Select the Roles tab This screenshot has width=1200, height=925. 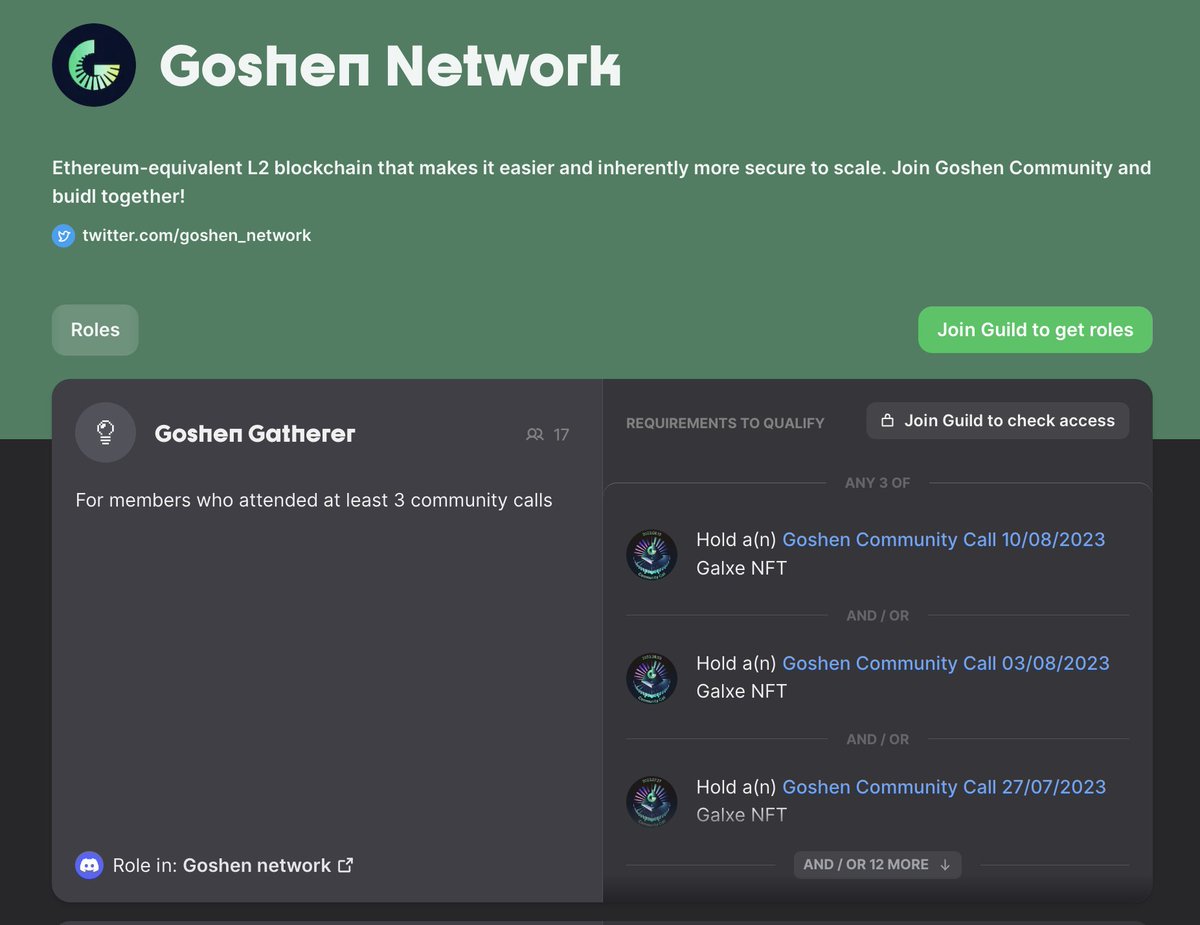tap(94, 329)
